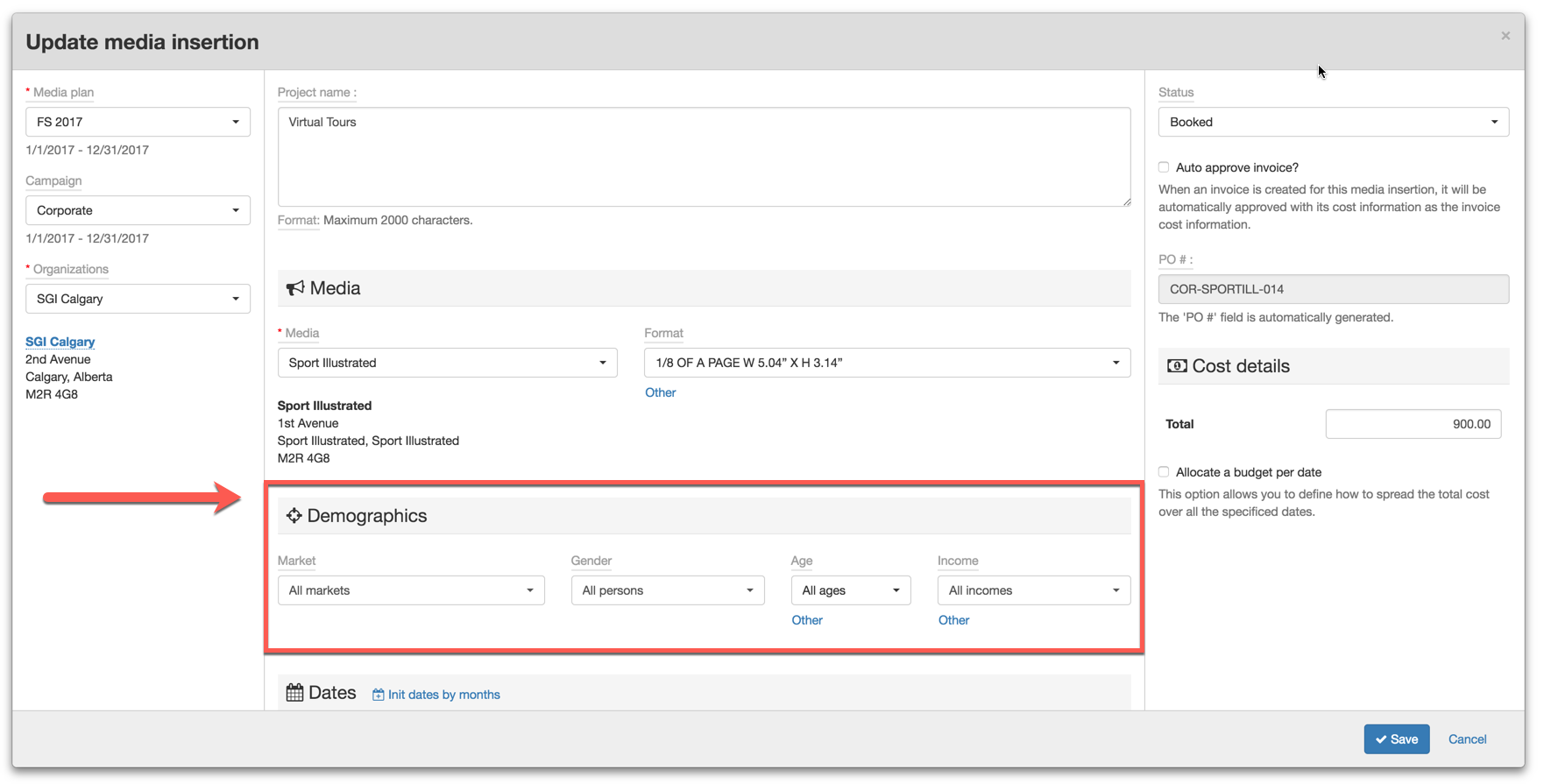Close the Update media insertion dialog
The width and height of the screenshot is (1544, 784).
pos(1505,36)
